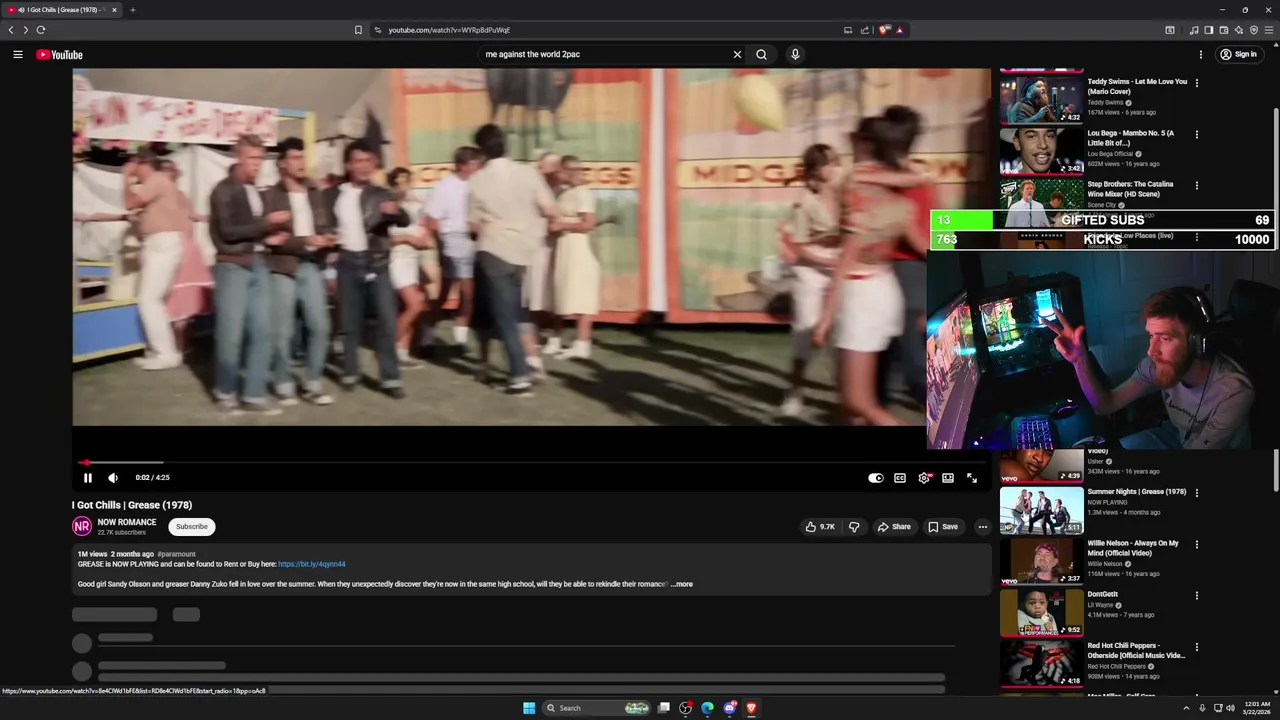This screenshot has height=720, width=1280.
Task: Select the I Got Chills browser tab
Action: (x=62, y=10)
